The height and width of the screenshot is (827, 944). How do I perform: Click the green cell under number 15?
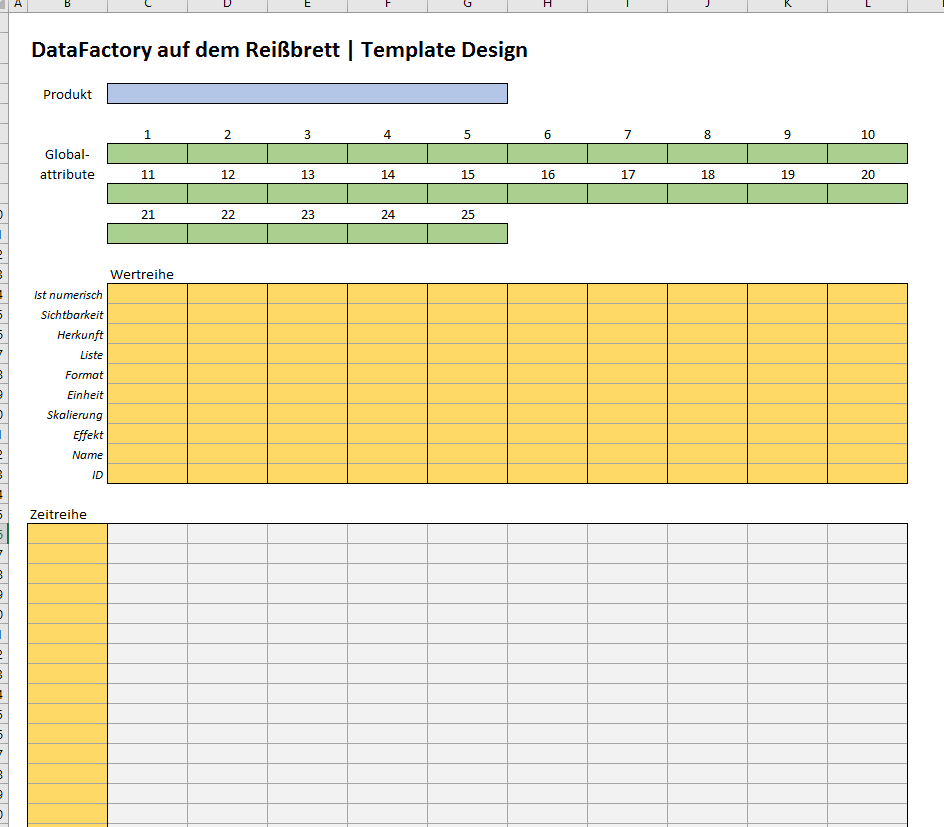(x=467, y=194)
